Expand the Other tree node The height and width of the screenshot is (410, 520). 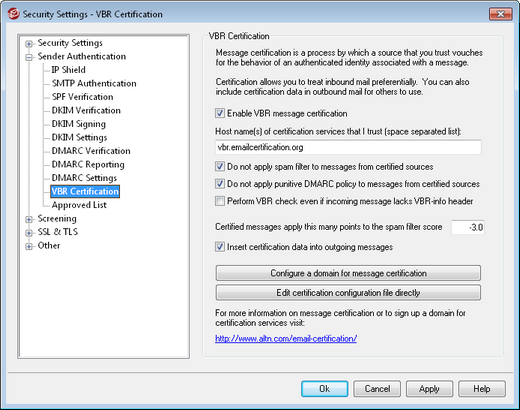pos(29,246)
